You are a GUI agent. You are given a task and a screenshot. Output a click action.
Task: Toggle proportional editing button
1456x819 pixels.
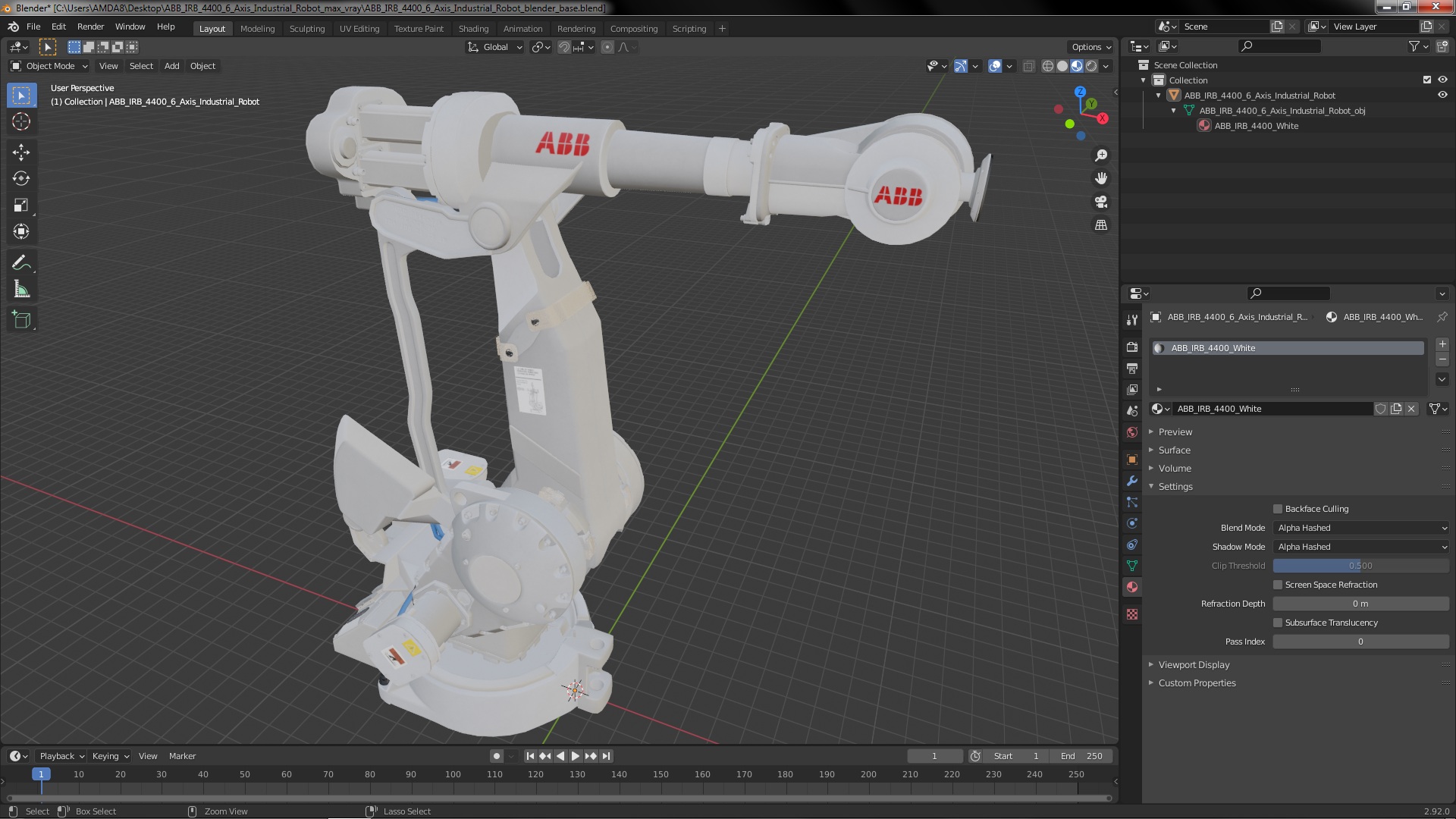click(607, 47)
